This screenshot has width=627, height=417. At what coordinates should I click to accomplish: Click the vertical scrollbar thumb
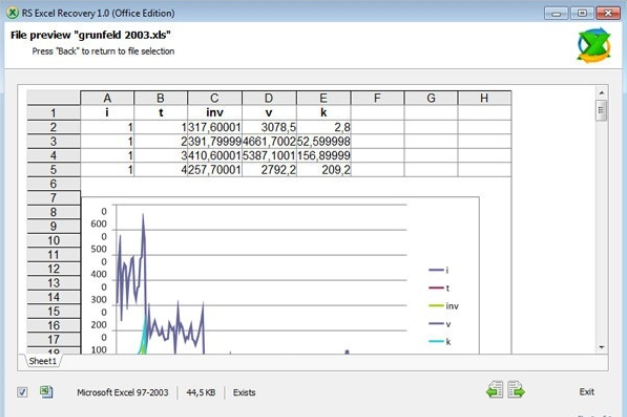tap(601, 110)
